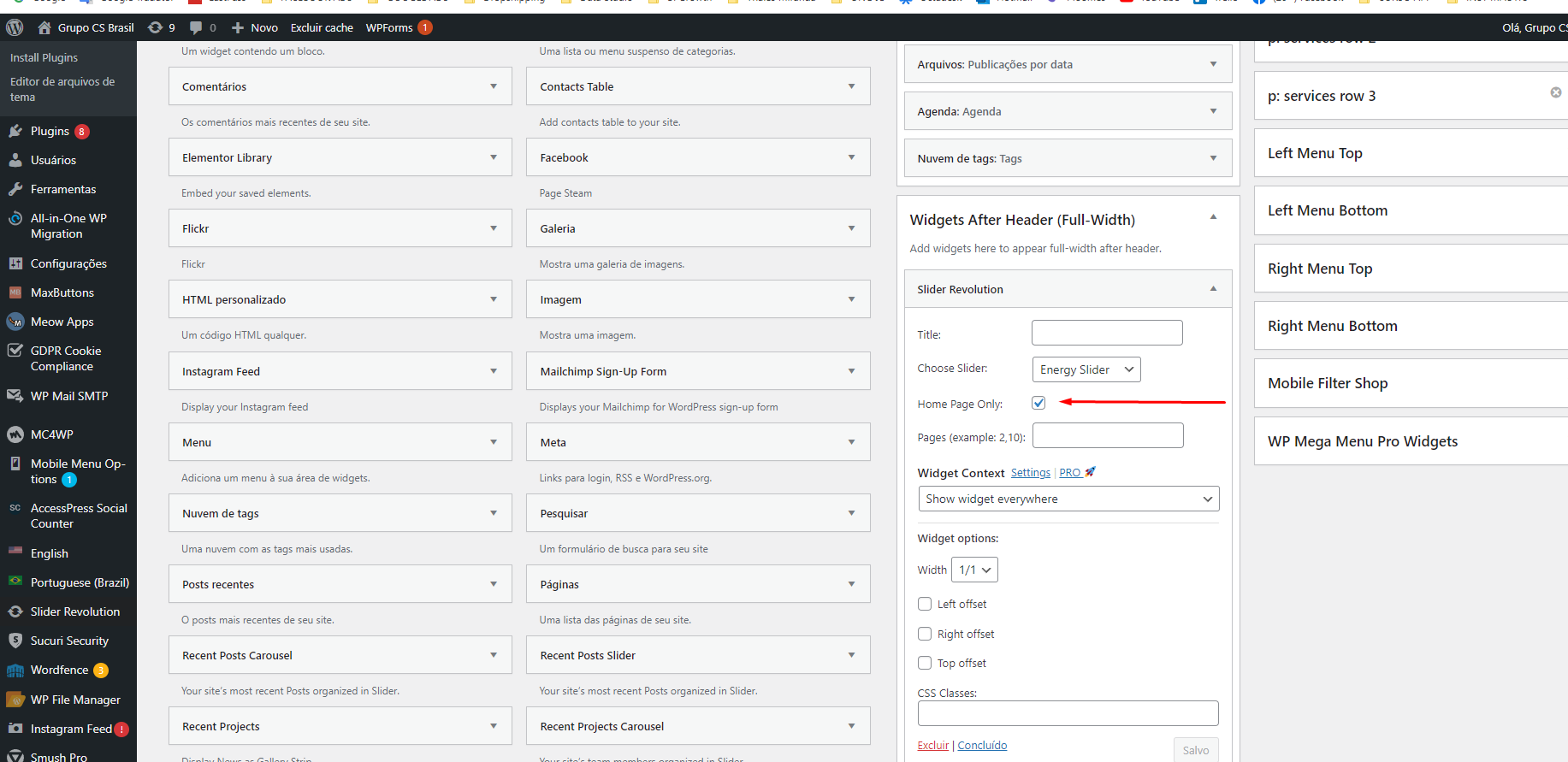Click the Brazil flag icon

click(x=15, y=582)
